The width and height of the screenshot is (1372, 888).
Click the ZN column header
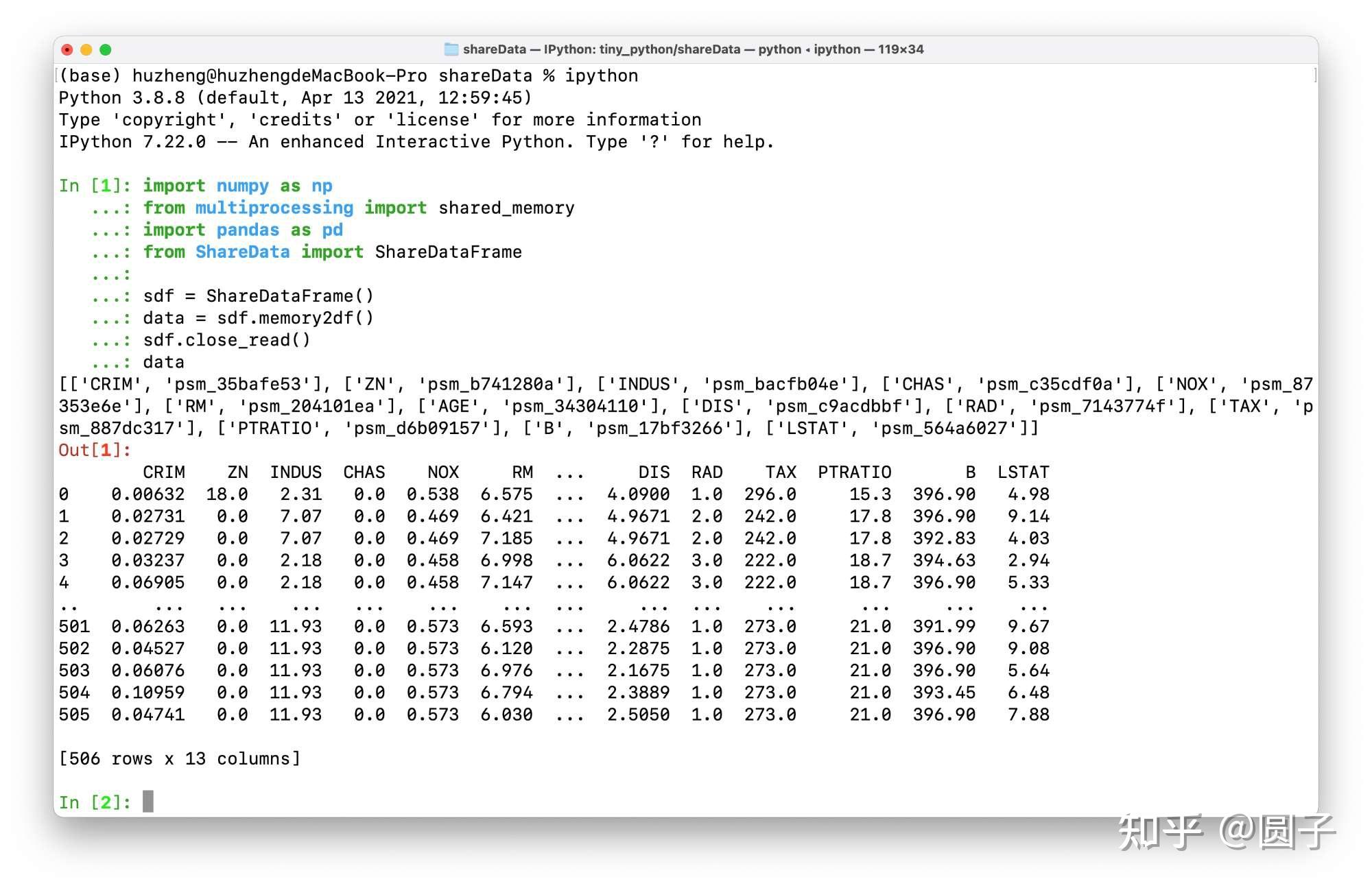coord(237,472)
